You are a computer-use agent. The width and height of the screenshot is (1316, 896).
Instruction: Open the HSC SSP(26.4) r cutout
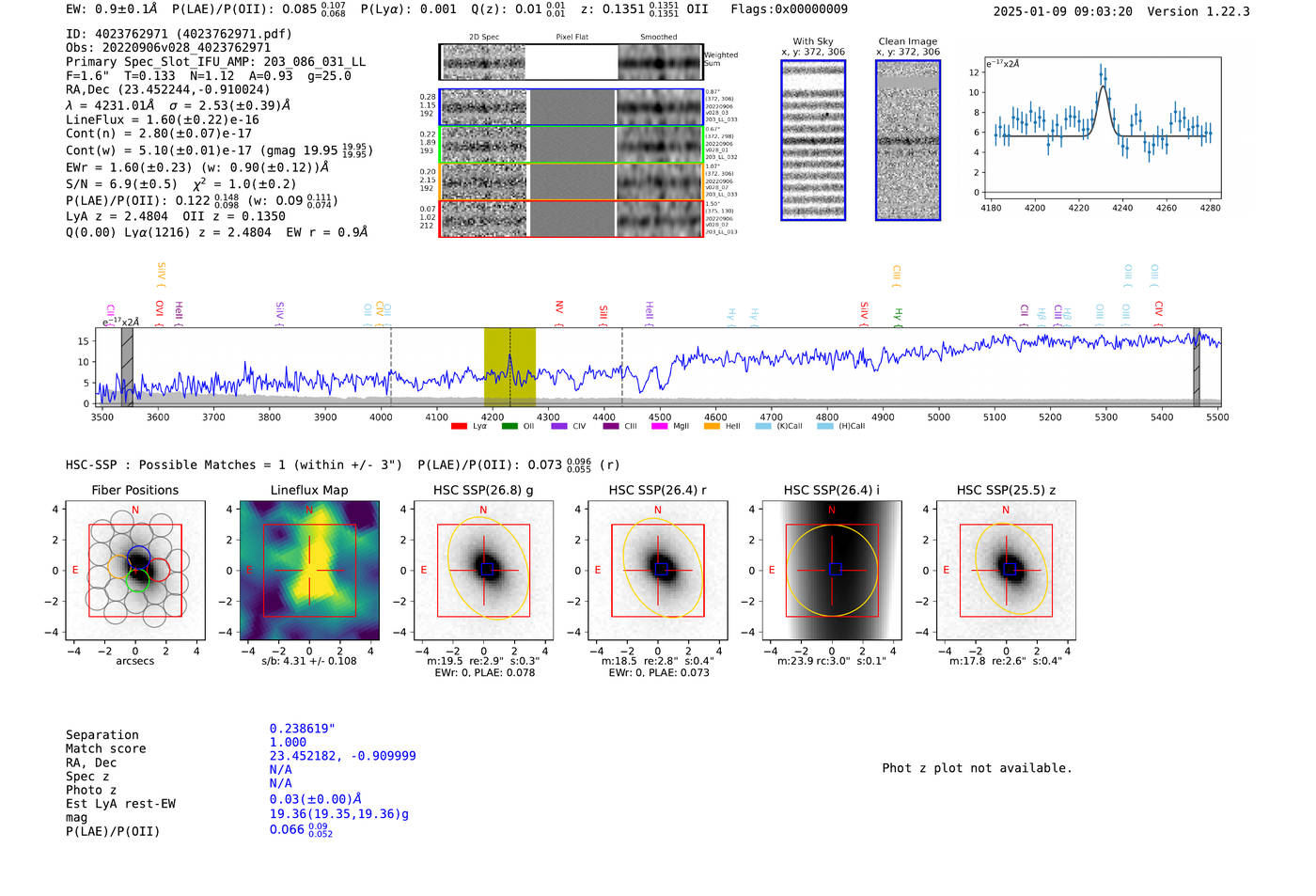[658, 571]
